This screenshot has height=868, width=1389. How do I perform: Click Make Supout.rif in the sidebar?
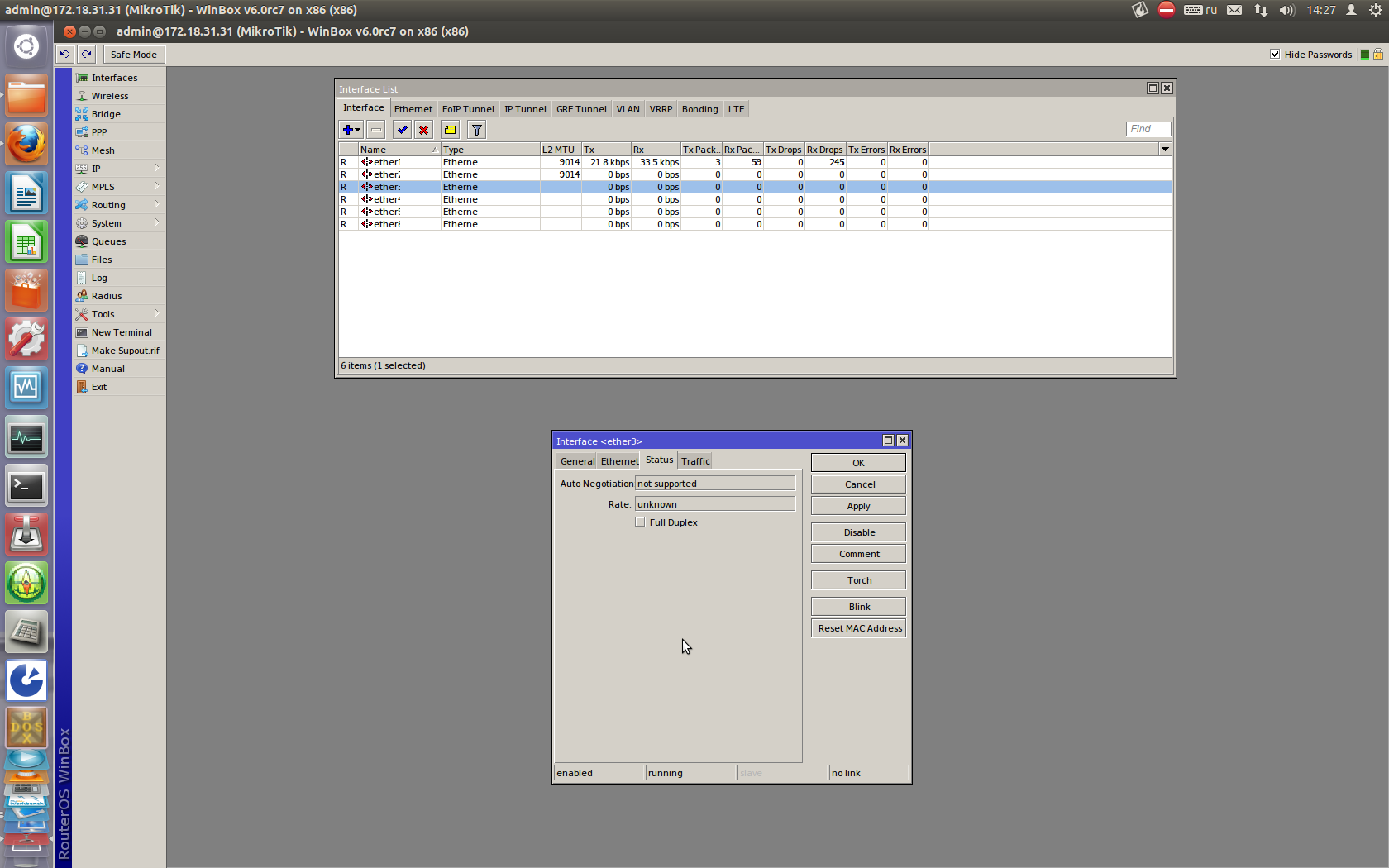(x=125, y=350)
